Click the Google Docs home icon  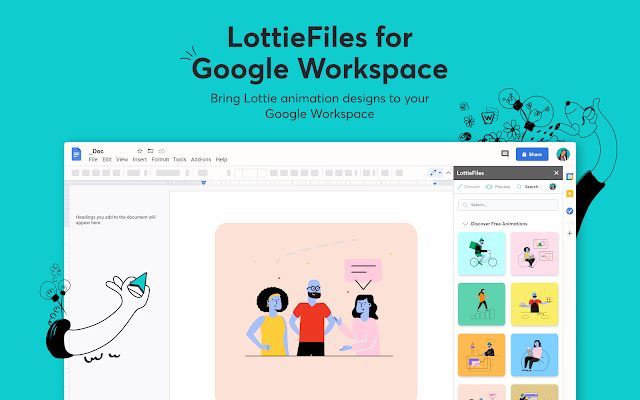click(x=76, y=154)
